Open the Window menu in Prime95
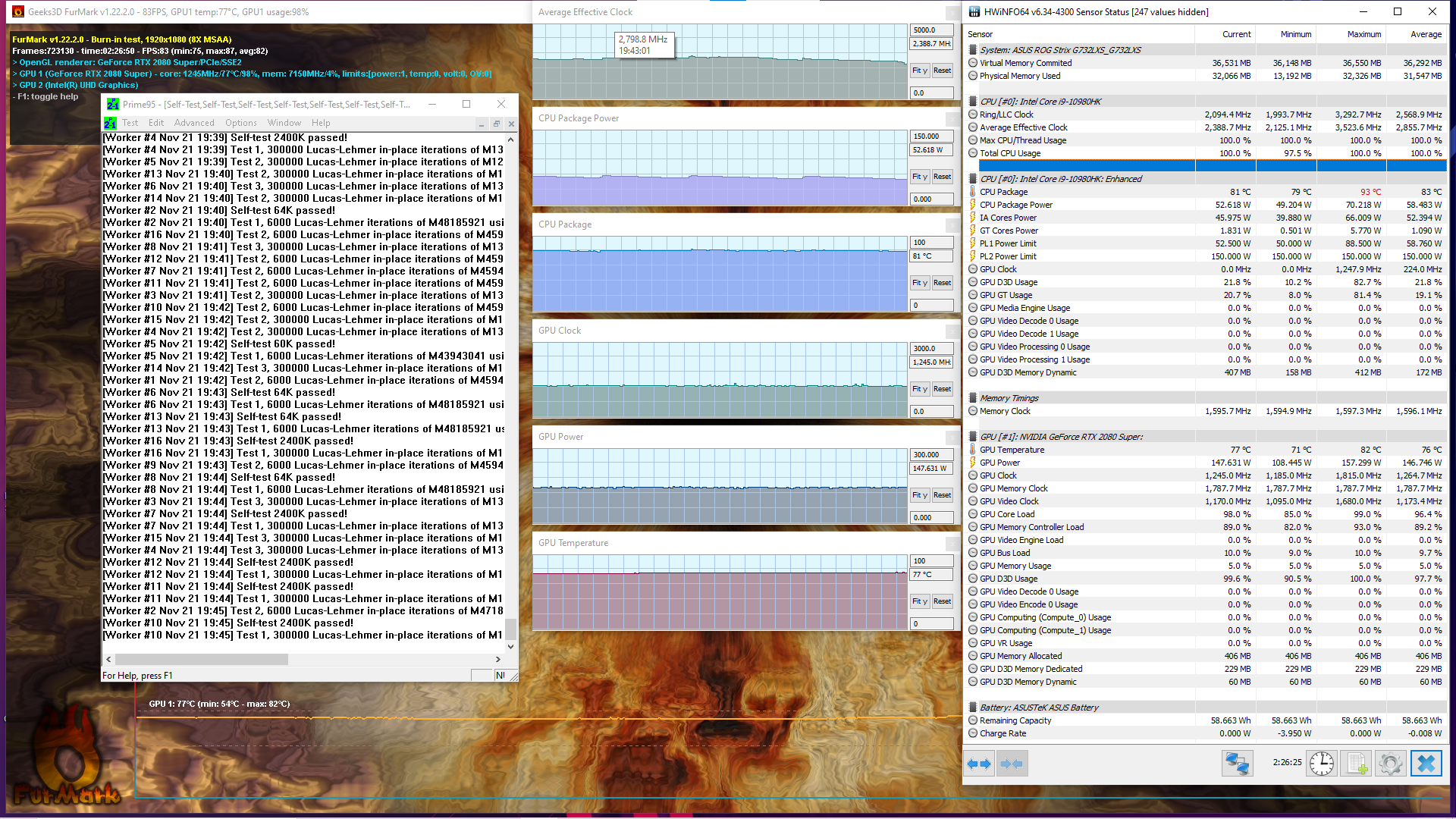Viewport: 1456px width, 819px height. [x=284, y=123]
